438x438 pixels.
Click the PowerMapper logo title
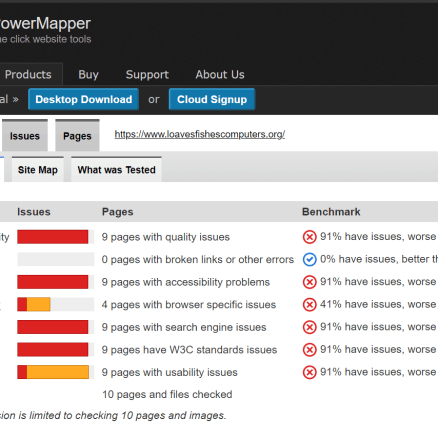(45, 23)
